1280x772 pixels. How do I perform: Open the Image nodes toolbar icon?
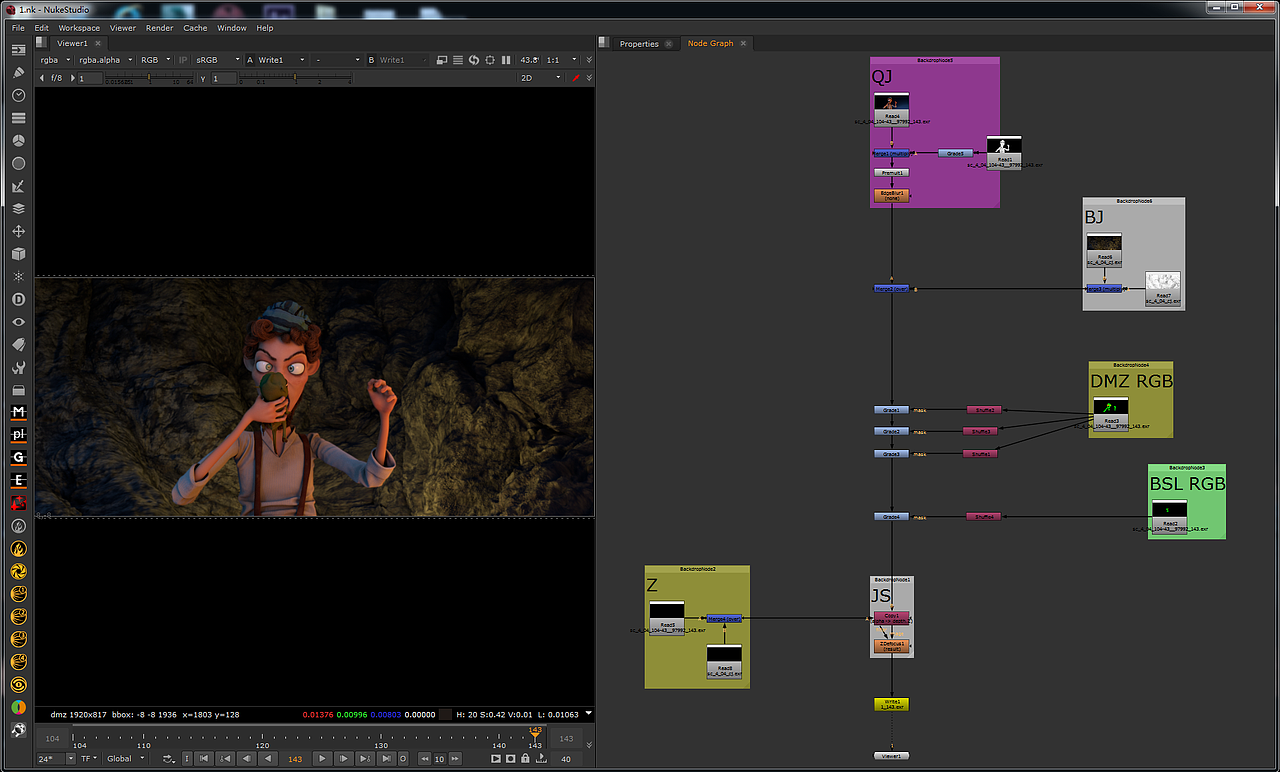tap(18, 50)
